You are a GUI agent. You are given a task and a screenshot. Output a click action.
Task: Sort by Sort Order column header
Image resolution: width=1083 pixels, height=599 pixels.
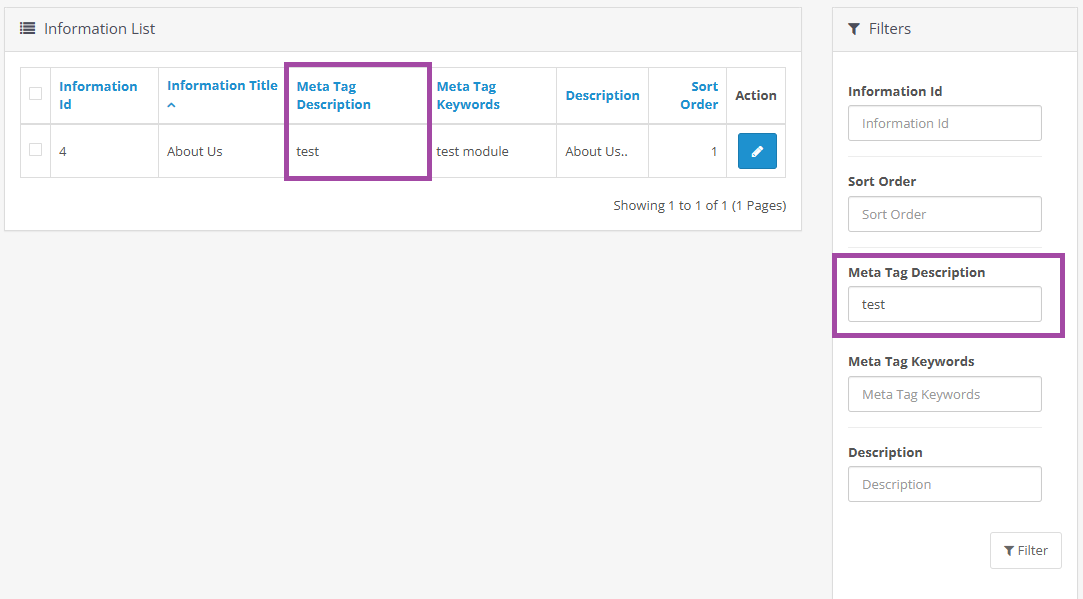pyautogui.click(x=699, y=95)
